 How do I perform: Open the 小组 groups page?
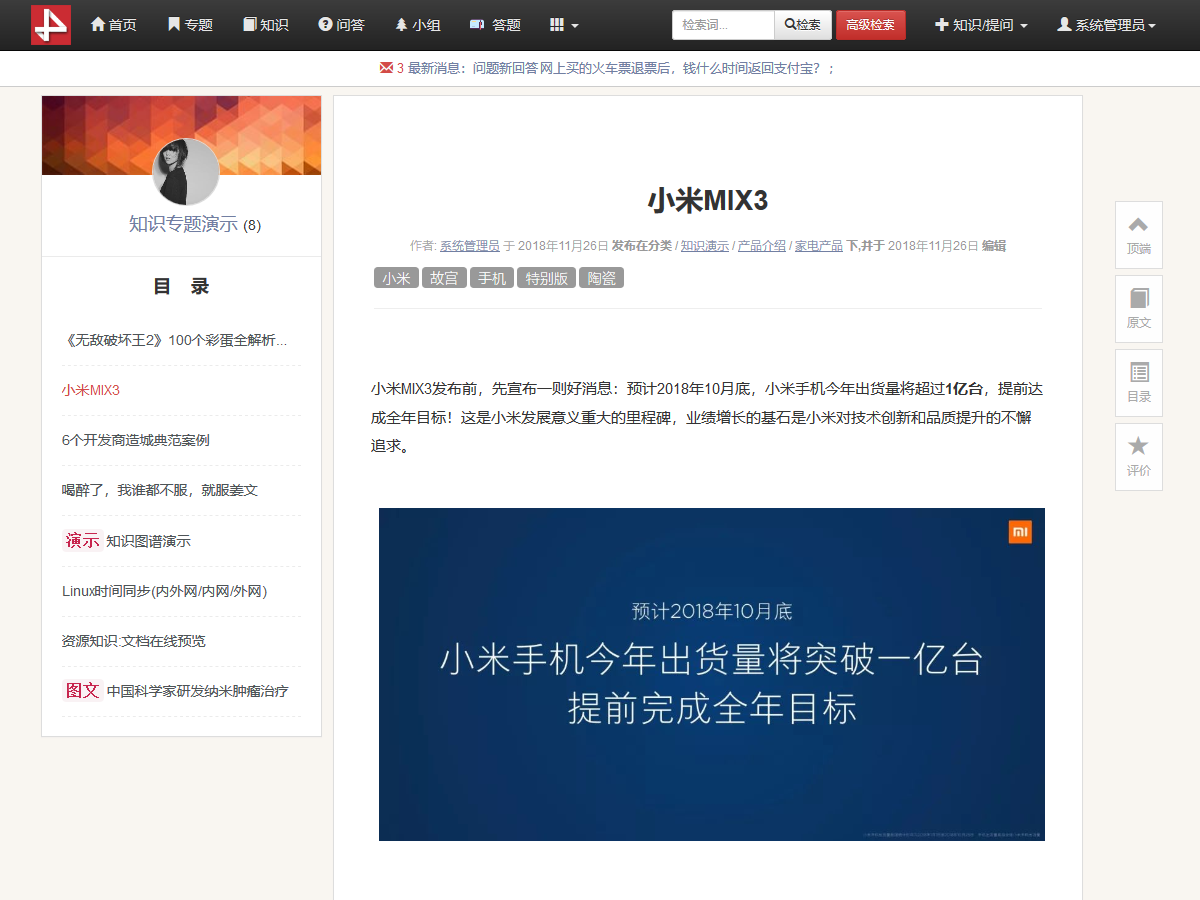(x=418, y=25)
